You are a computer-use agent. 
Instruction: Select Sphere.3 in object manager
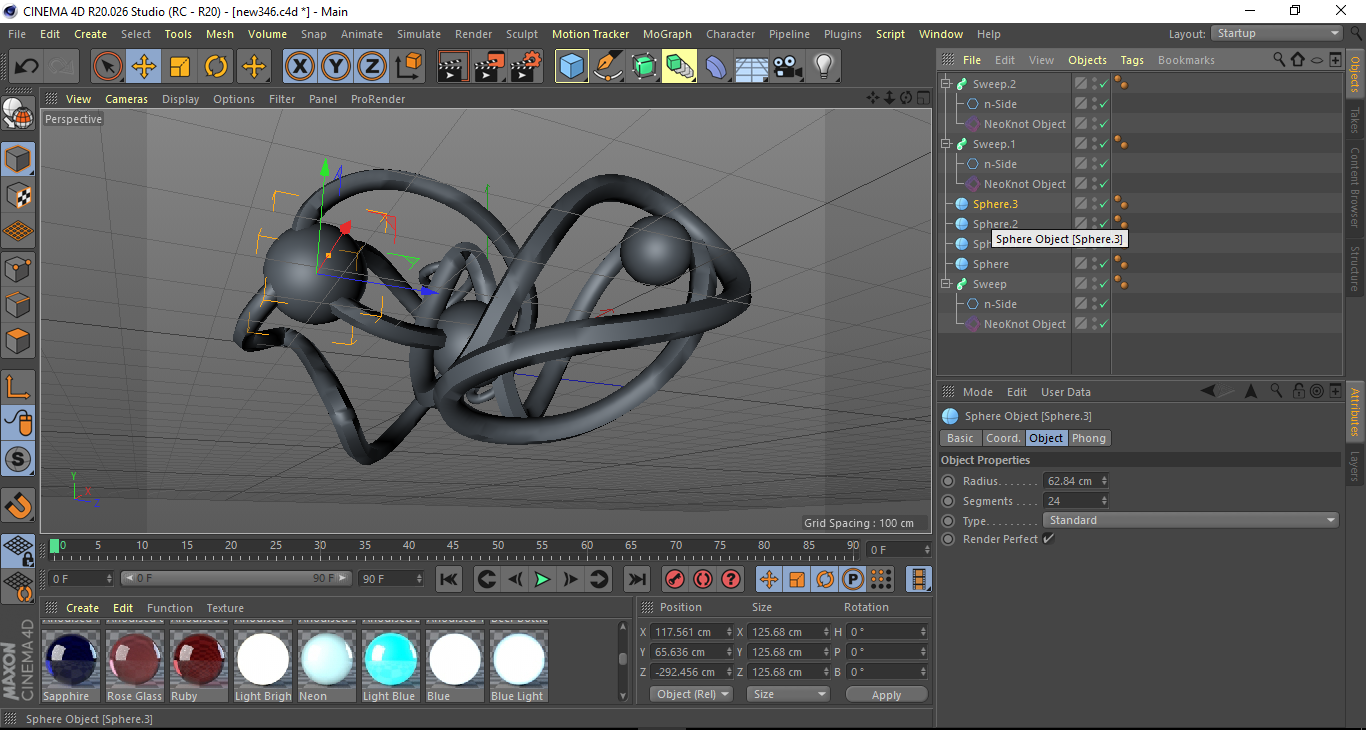click(x=995, y=204)
